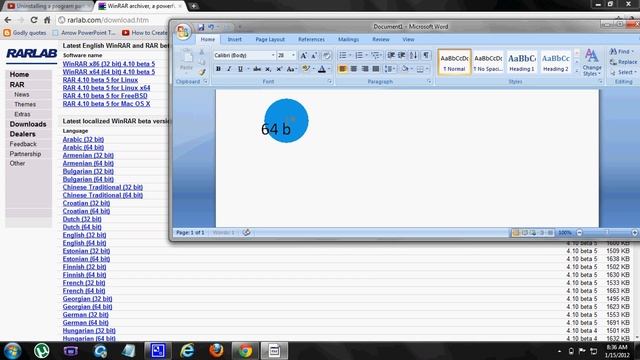The height and width of the screenshot is (360, 640).
Task: Align text left
Action: pyautogui.click(x=342, y=69)
